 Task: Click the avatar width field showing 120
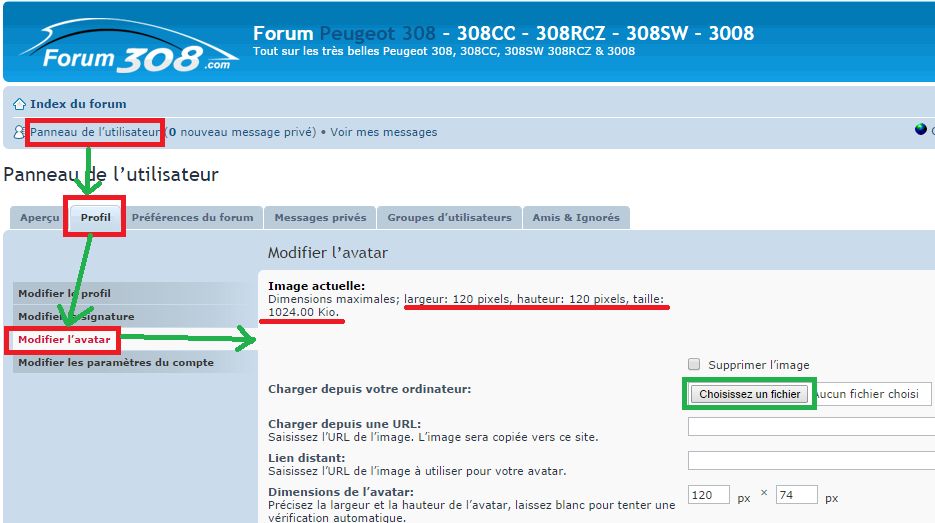click(709, 495)
